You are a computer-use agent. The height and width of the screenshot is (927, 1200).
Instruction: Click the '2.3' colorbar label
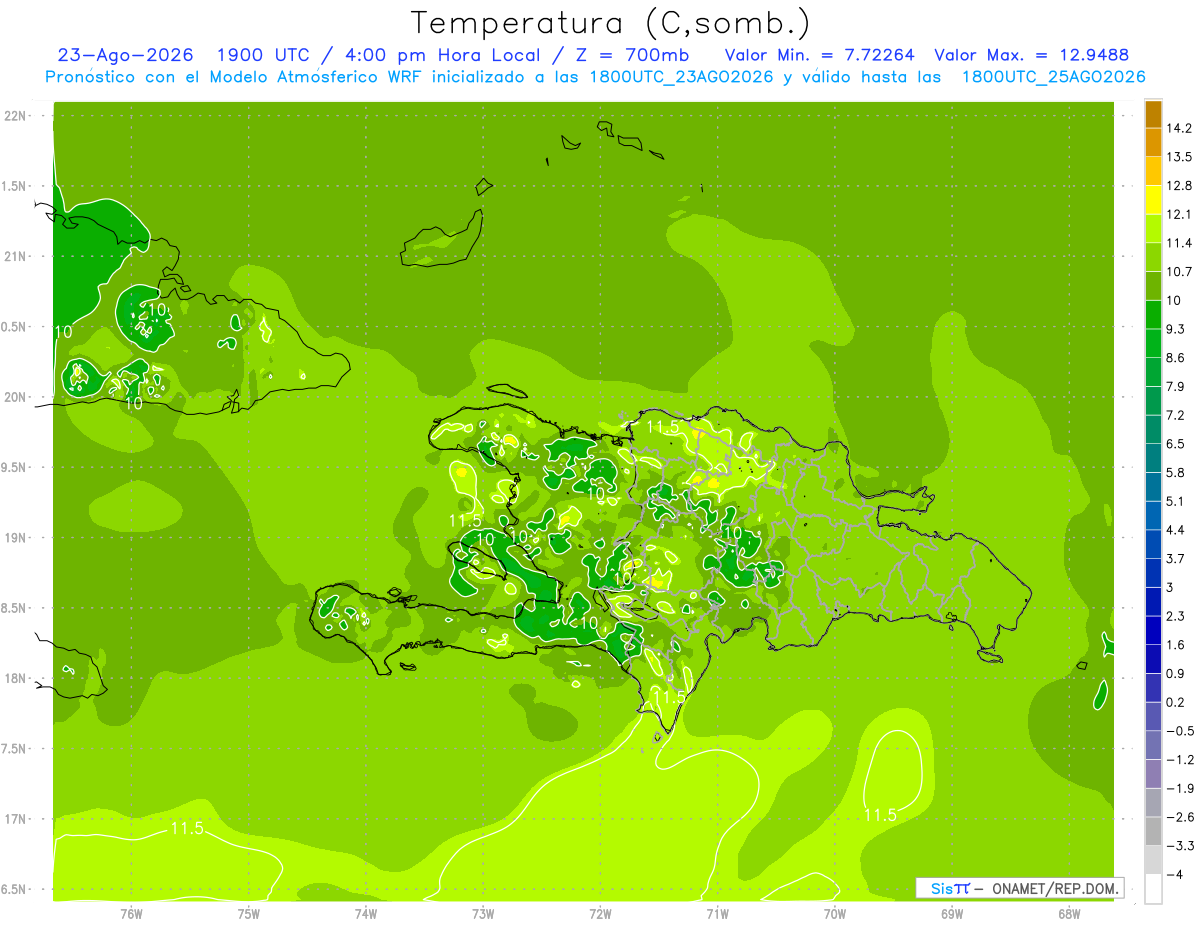[1176, 616]
